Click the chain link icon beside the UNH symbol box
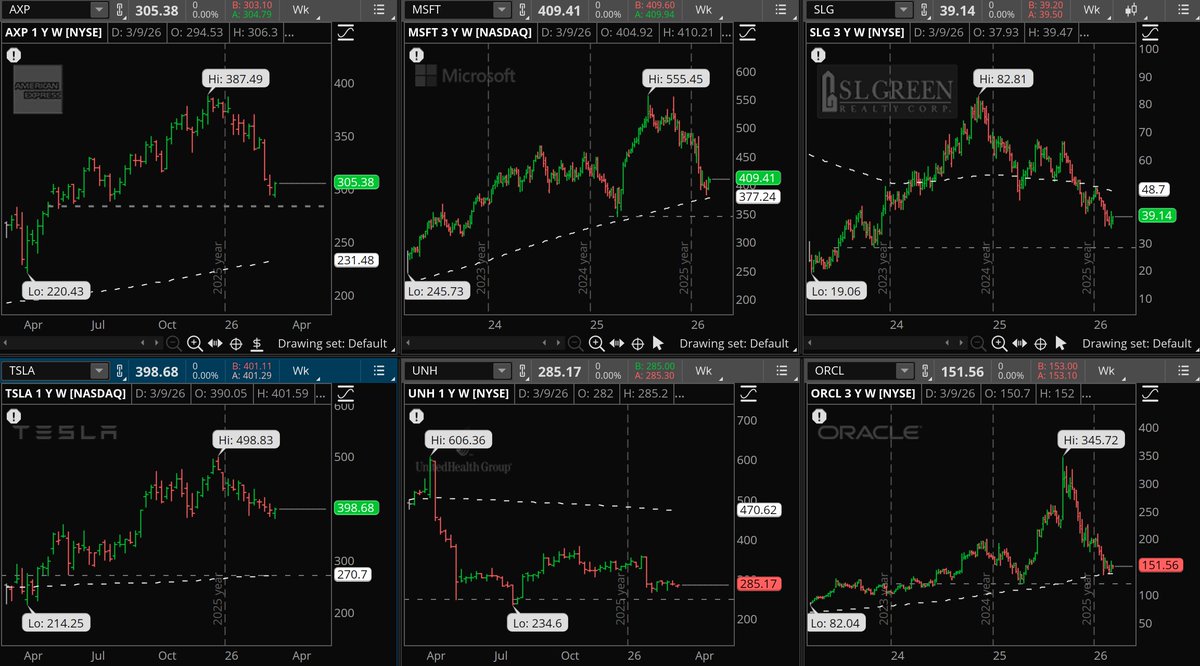 [x=523, y=371]
